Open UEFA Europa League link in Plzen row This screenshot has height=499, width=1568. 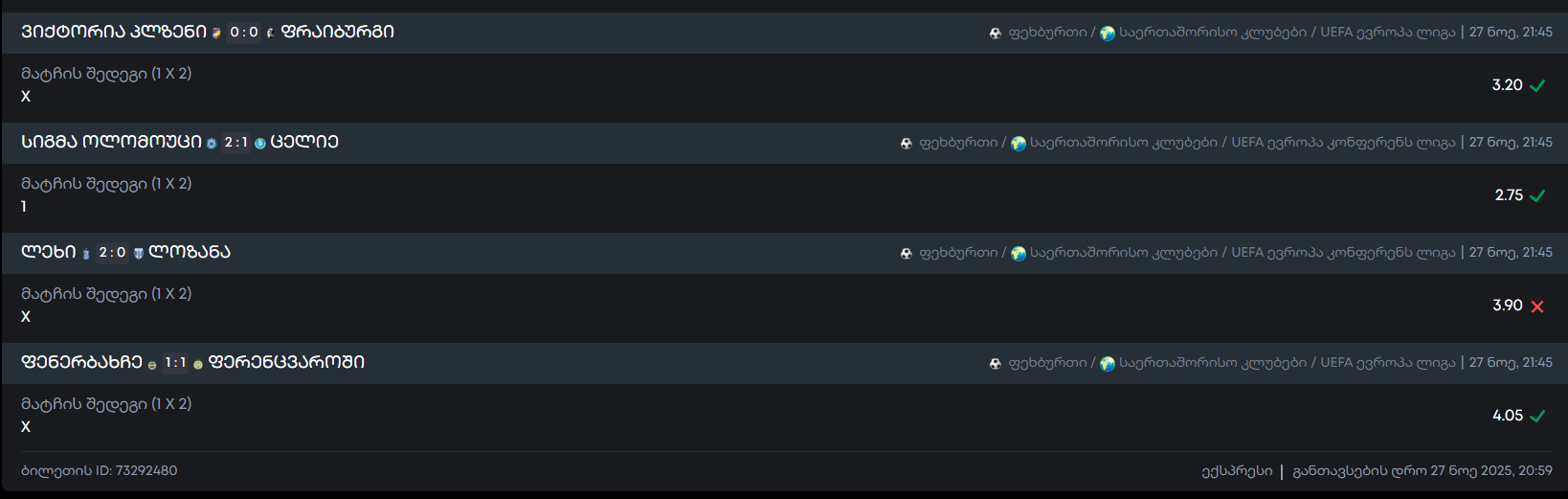[1387, 33]
